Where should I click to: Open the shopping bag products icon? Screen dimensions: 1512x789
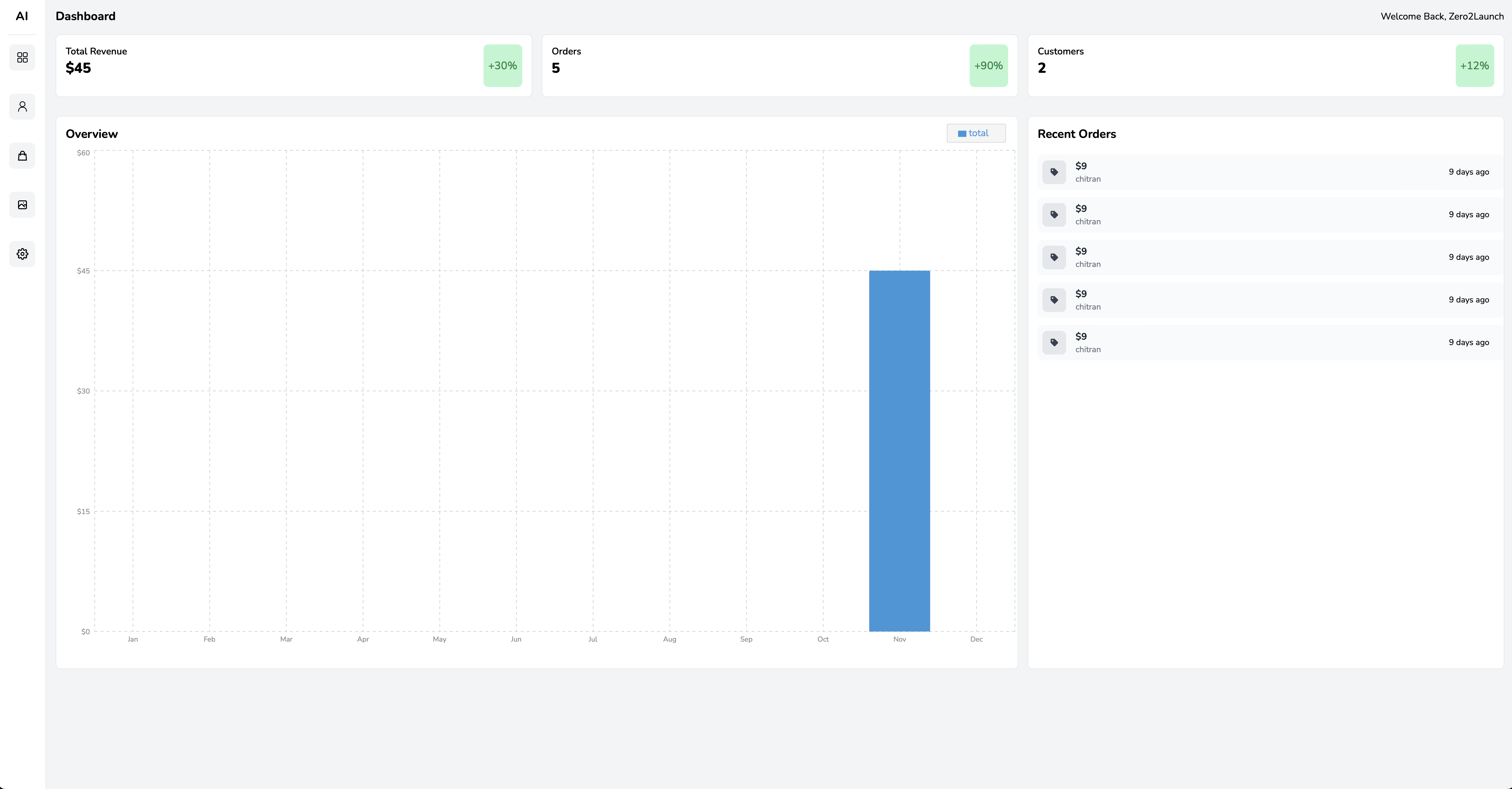tap(22, 156)
